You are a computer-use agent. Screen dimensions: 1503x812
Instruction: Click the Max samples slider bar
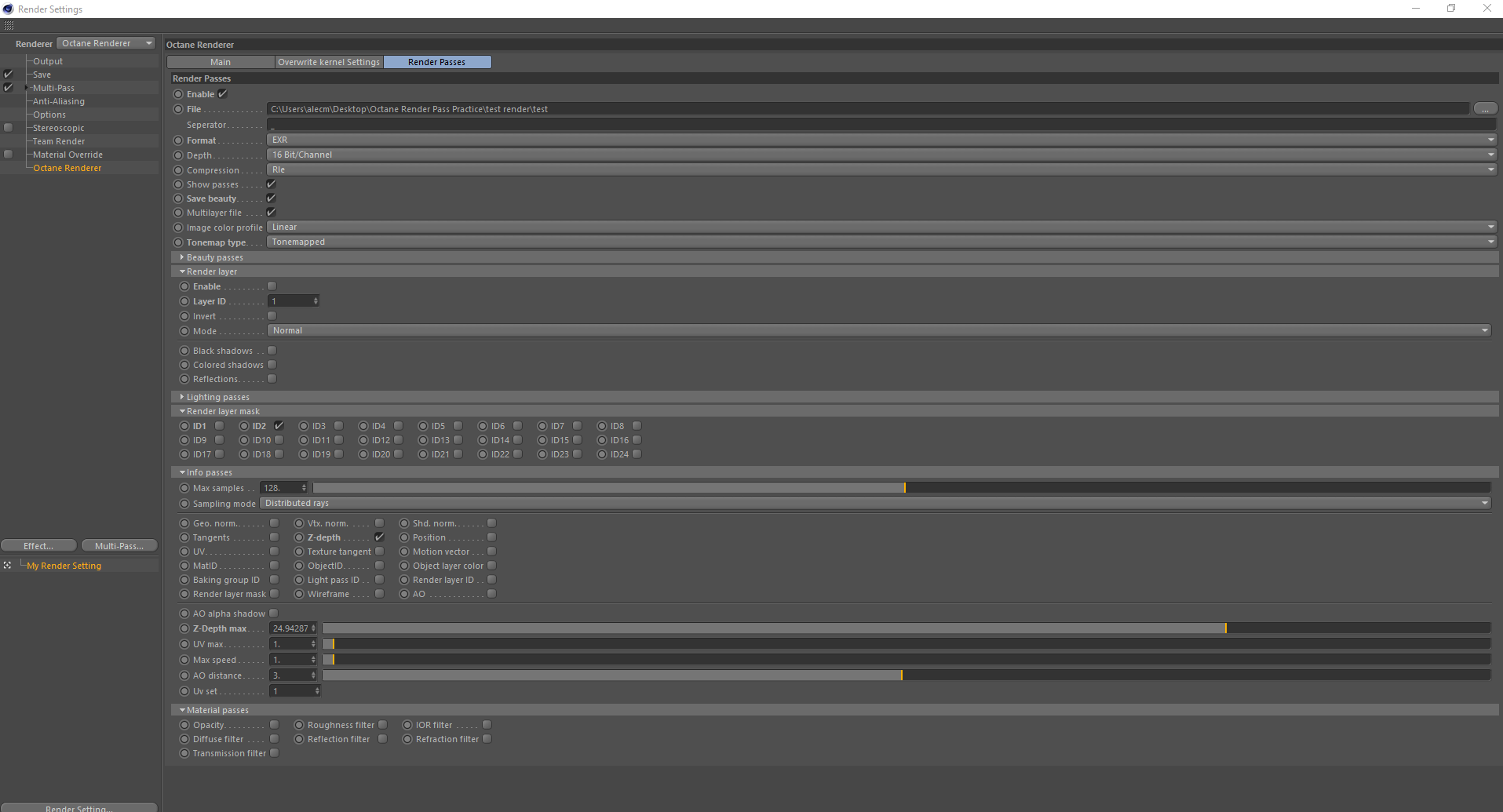(x=901, y=488)
